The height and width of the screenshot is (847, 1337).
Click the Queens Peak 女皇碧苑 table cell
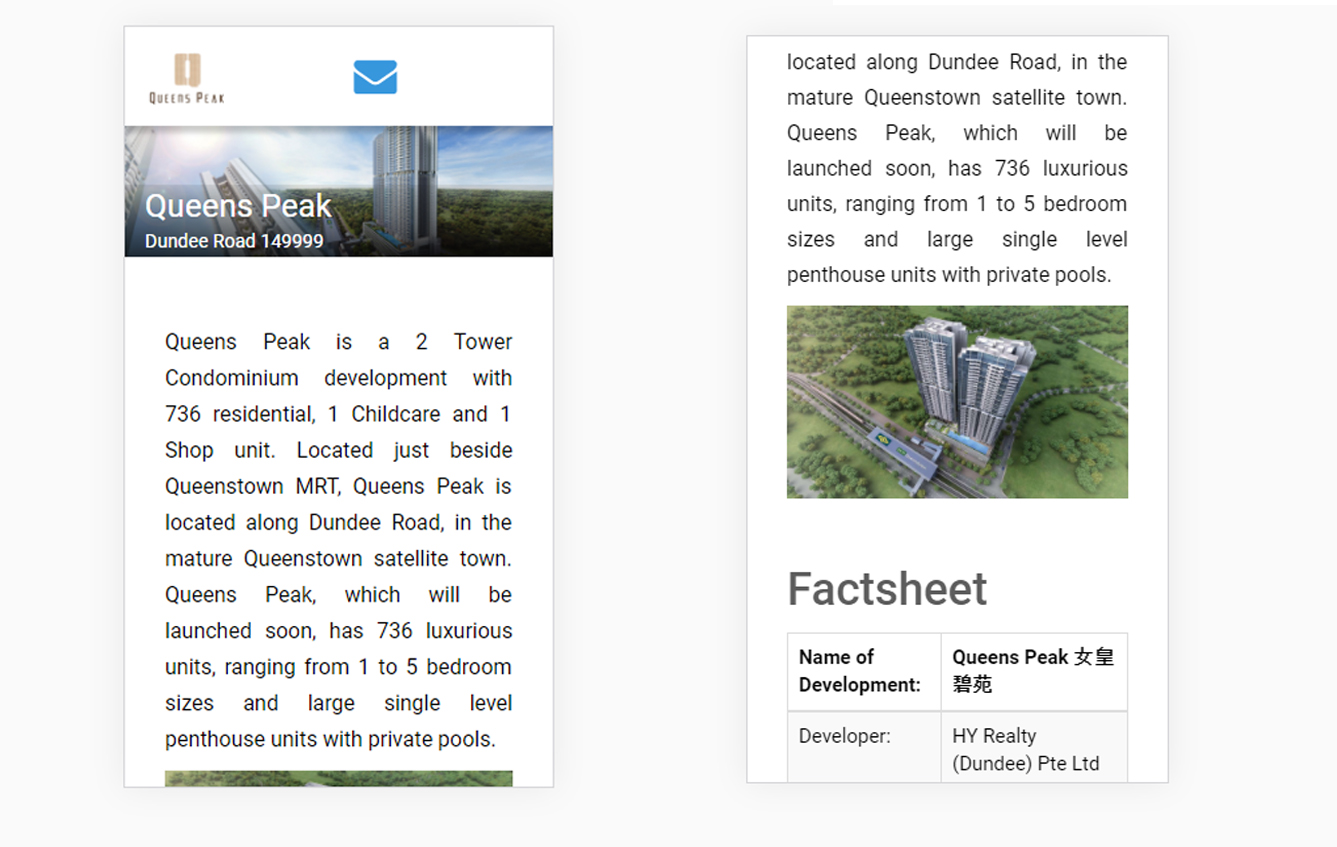tap(1034, 671)
